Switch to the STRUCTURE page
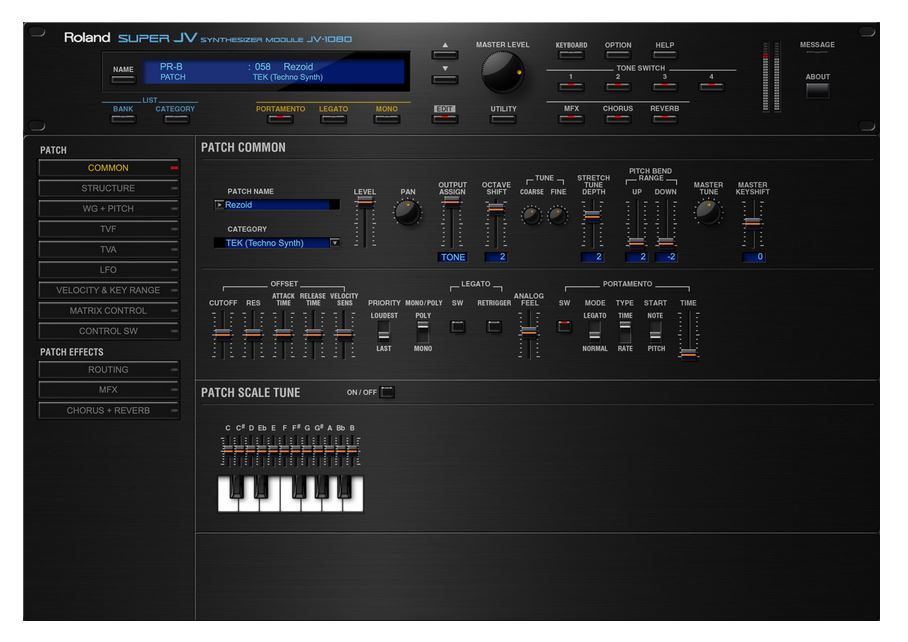This screenshot has height=642, width=908. [109, 188]
